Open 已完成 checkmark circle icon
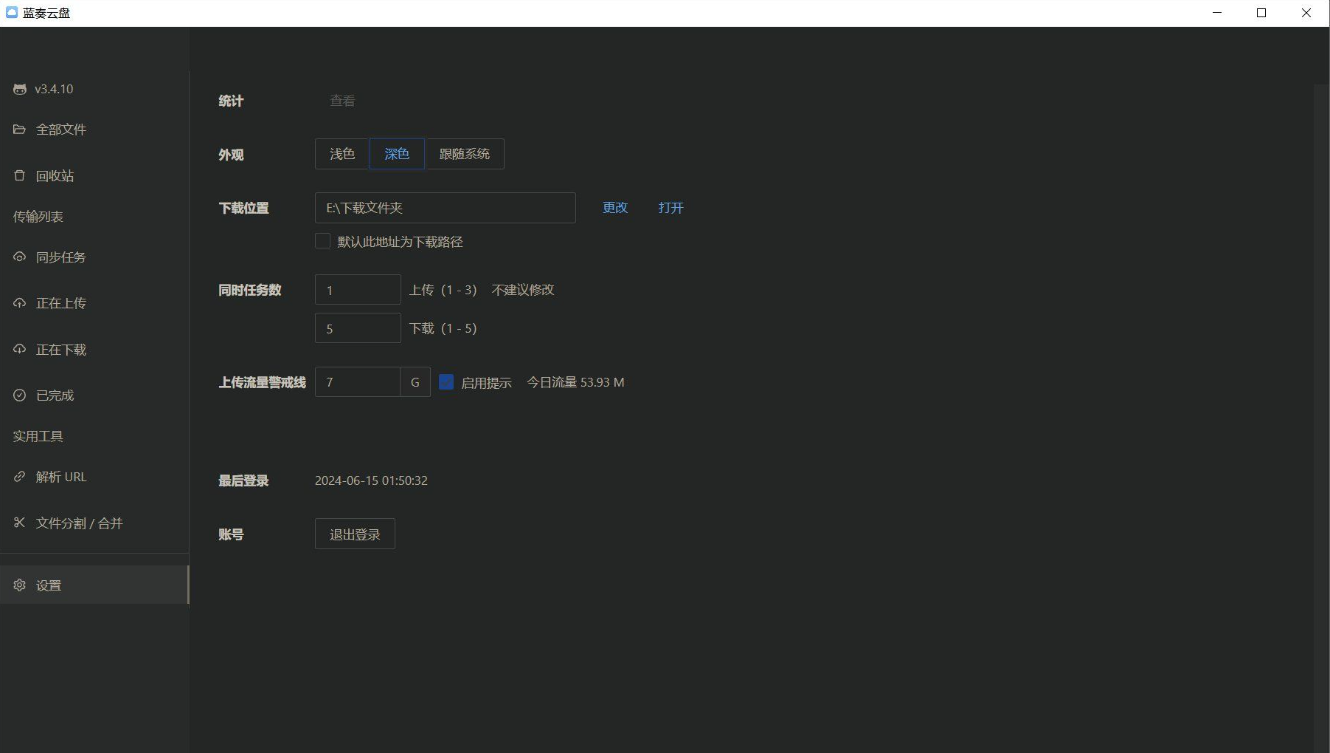The height and width of the screenshot is (753, 1330). [x=19, y=396]
